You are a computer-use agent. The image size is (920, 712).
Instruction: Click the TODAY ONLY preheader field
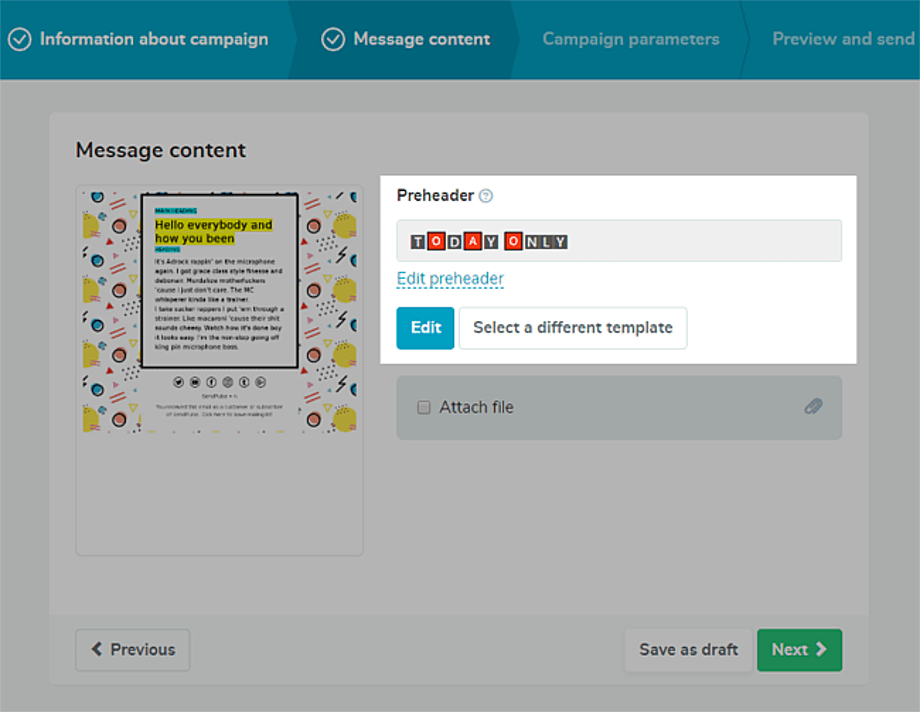[619, 241]
